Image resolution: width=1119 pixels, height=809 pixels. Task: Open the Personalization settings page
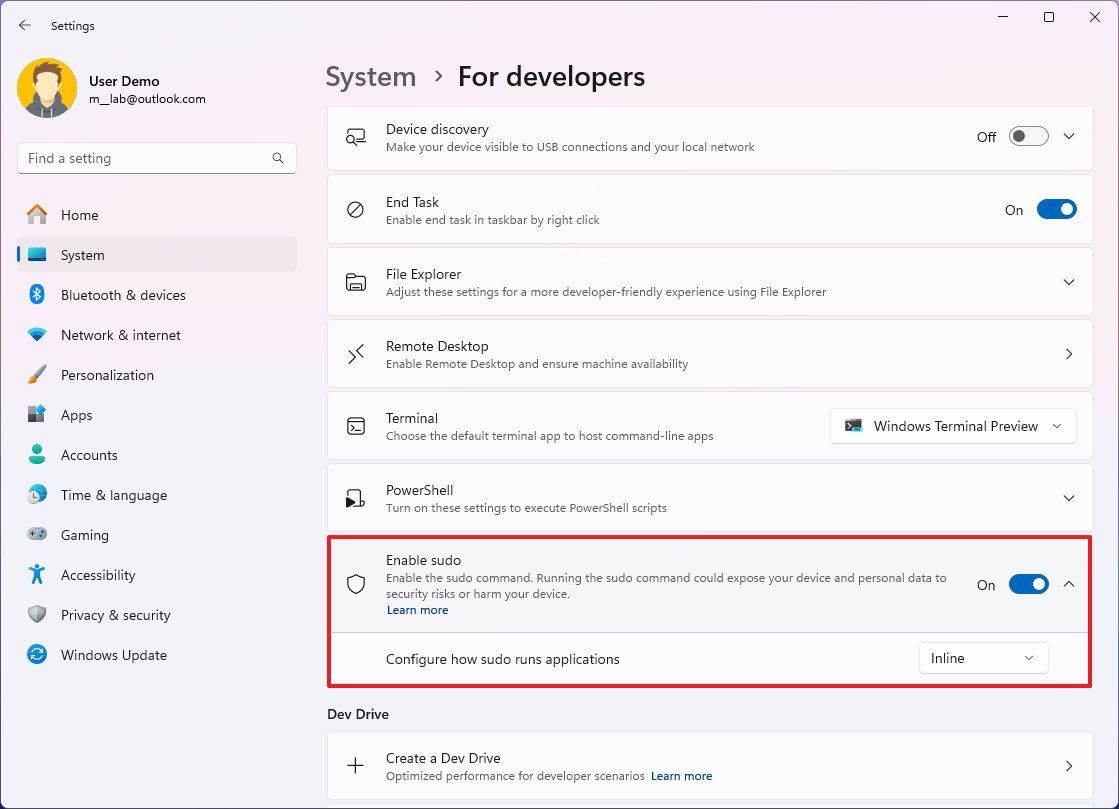point(107,375)
